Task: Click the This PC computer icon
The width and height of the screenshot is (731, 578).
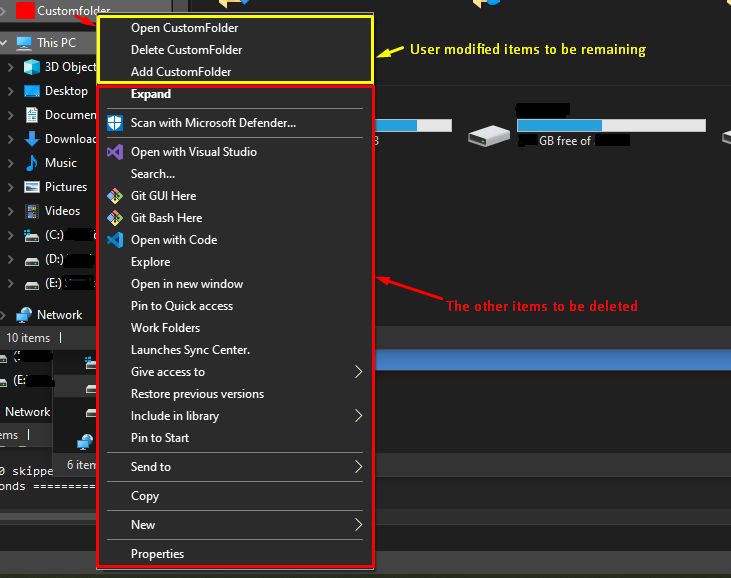Action: [24, 43]
